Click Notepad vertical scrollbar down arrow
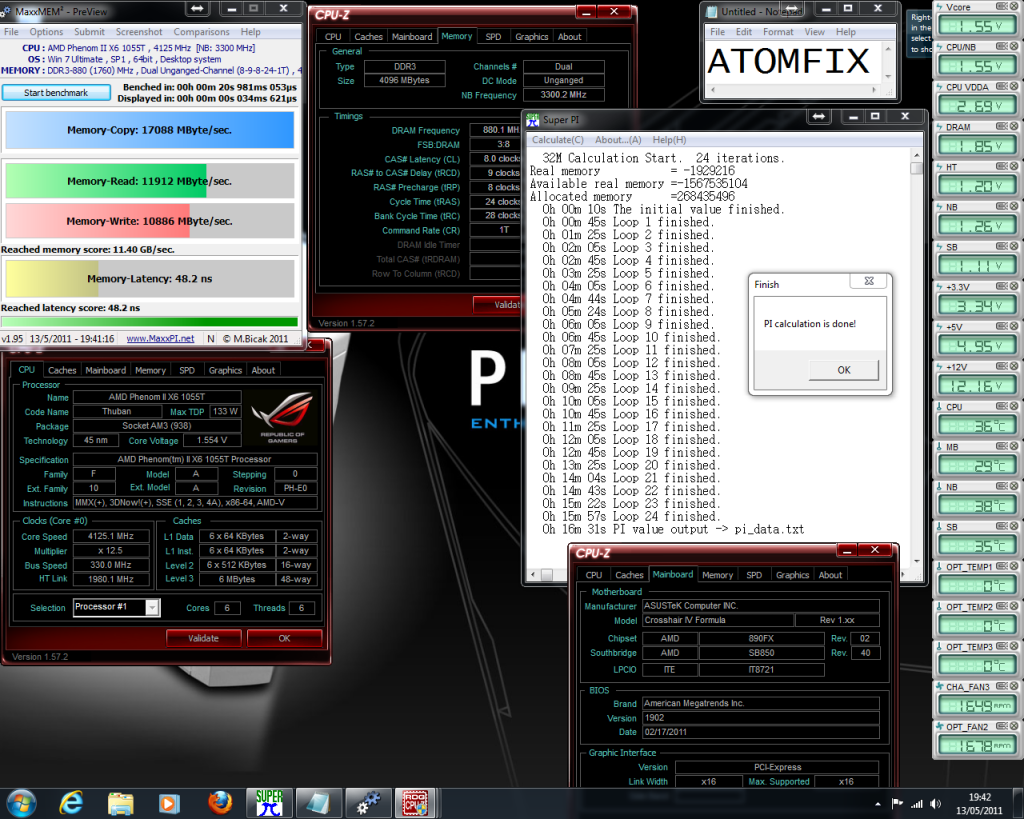Screen dimensions: 1024x819 point(888,77)
